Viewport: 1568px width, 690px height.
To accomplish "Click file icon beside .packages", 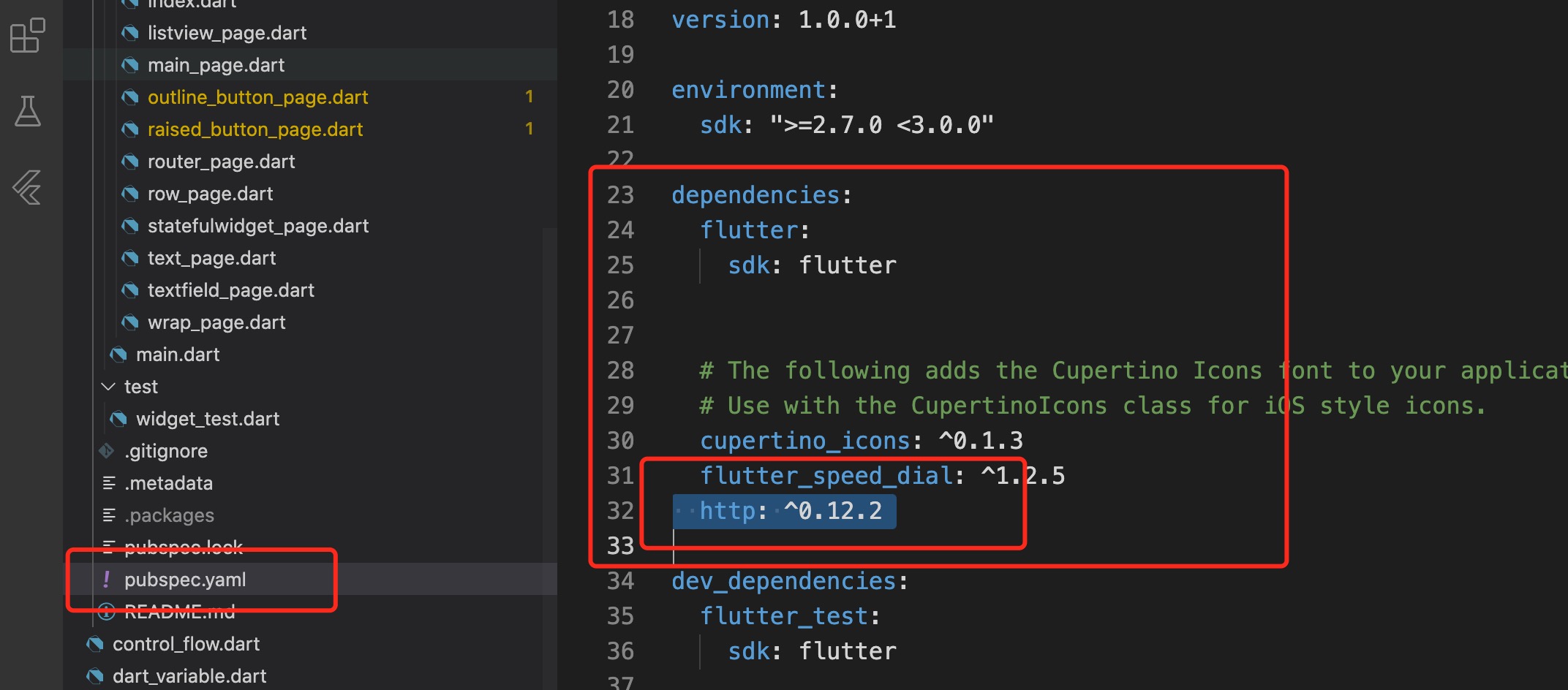I will pos(109,515).
